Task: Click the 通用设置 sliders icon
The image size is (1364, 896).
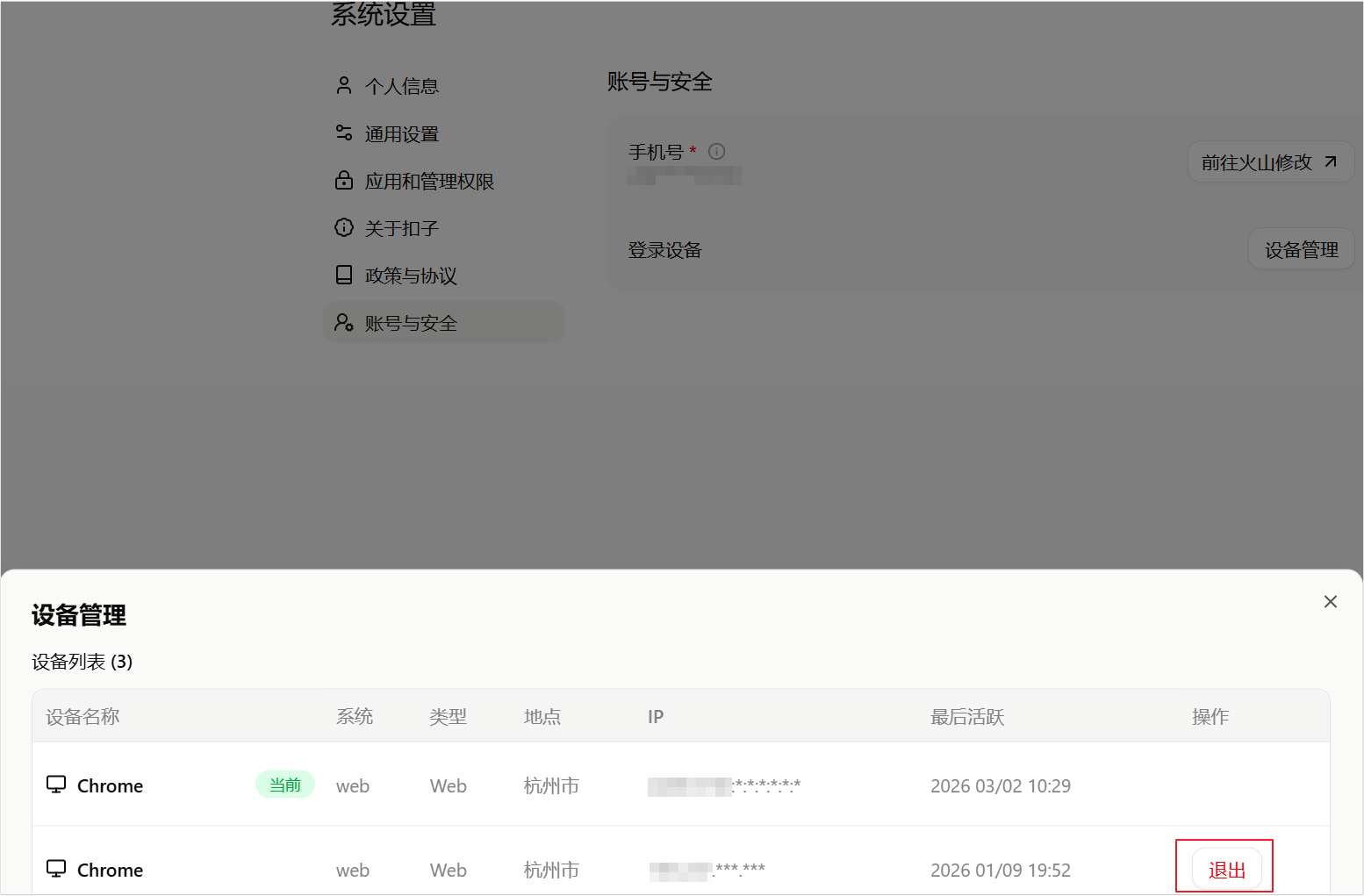Action: click(344, 133)
